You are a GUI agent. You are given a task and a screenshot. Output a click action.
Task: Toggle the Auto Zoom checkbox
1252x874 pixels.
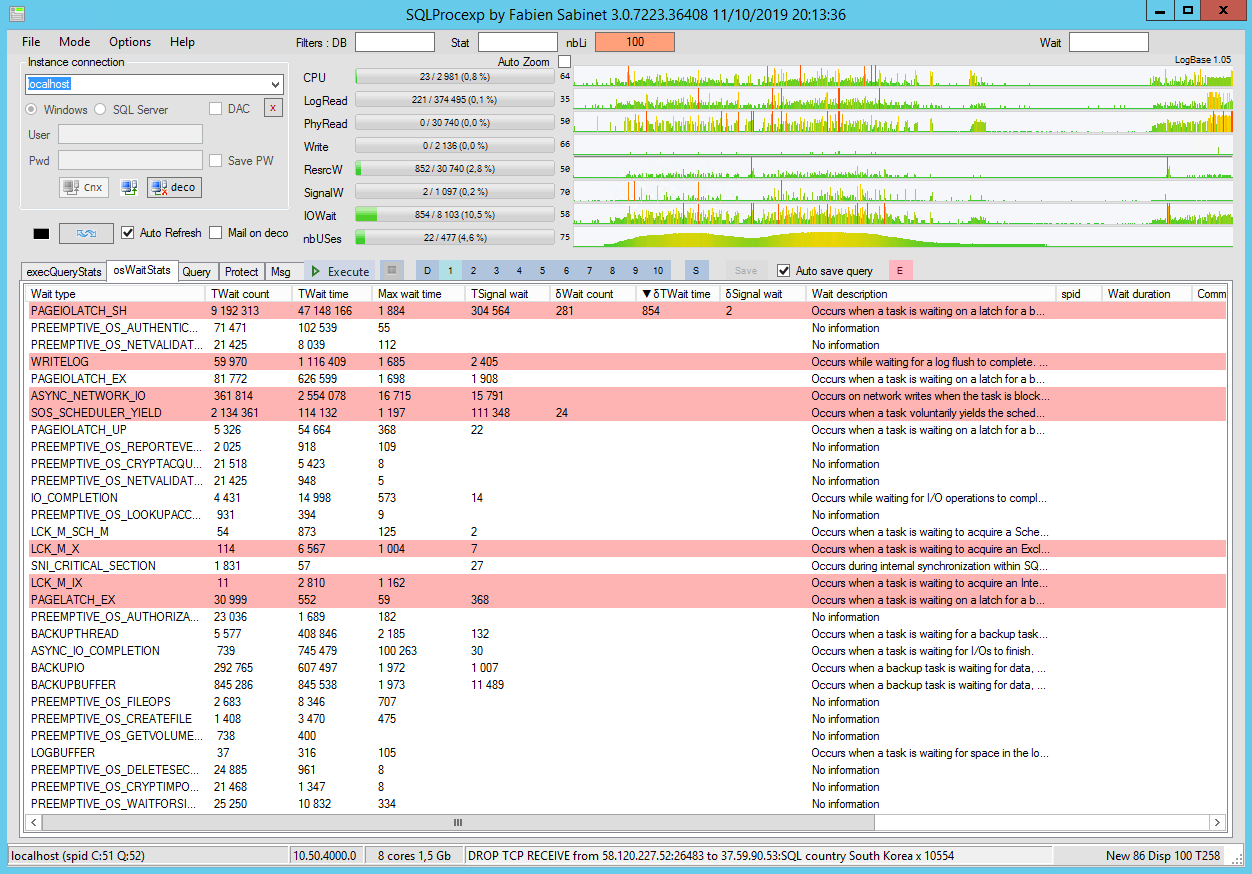[x=564, y=62]
